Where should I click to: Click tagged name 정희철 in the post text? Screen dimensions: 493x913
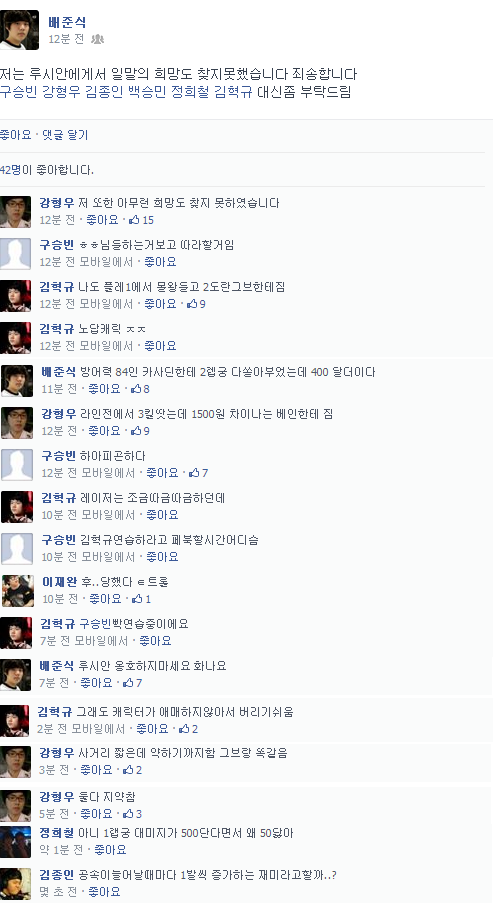(190, 92)
